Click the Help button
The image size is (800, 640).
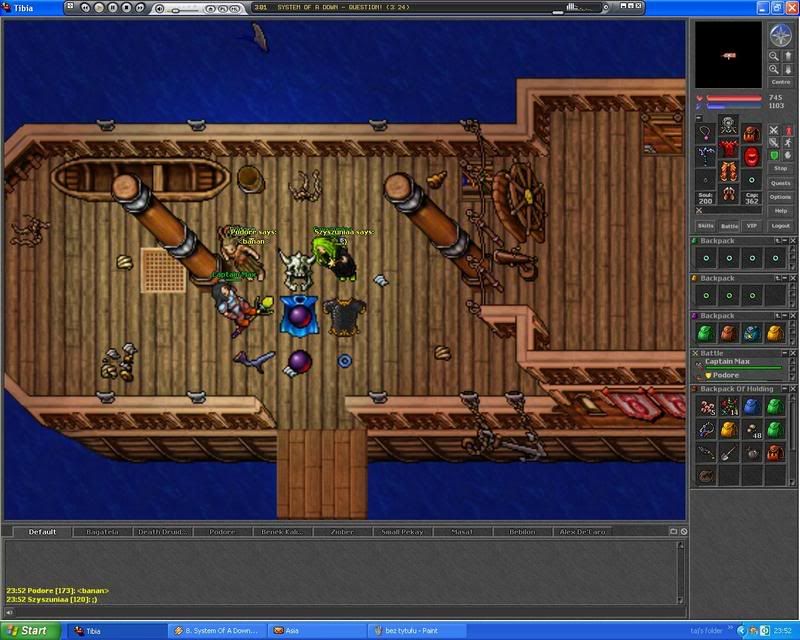781,211
